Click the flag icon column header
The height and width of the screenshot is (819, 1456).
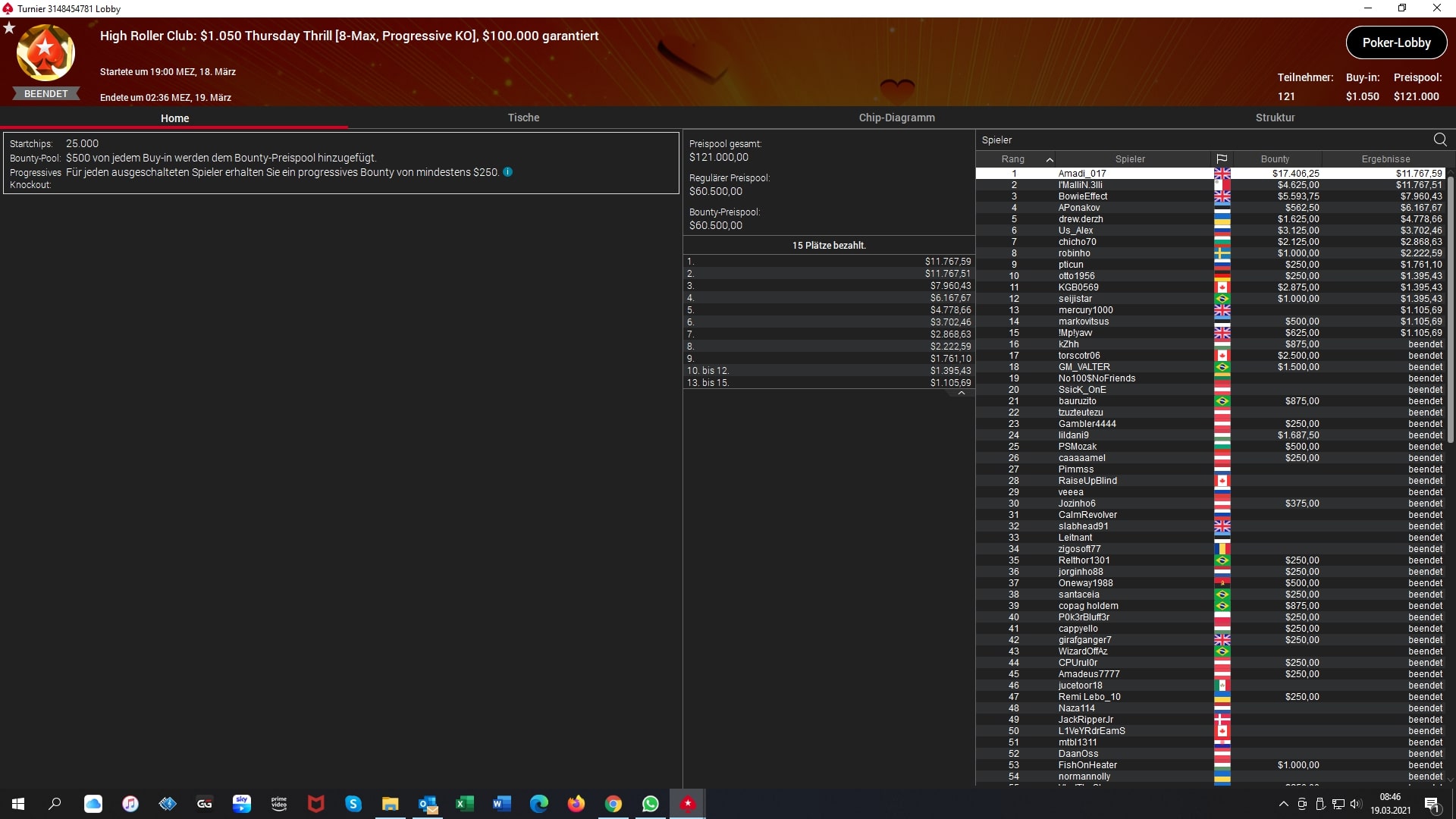coord(1222,159)
